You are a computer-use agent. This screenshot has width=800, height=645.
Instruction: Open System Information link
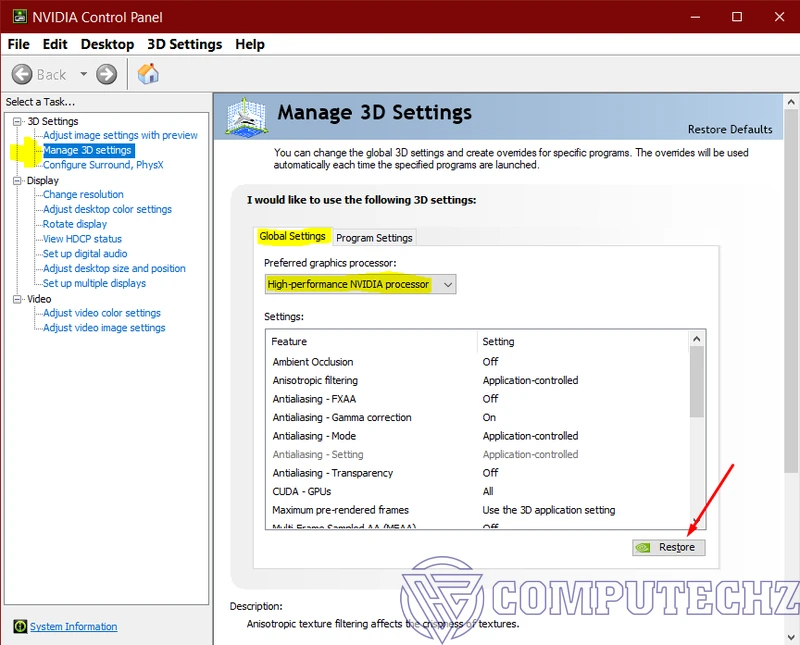point(73,626)
